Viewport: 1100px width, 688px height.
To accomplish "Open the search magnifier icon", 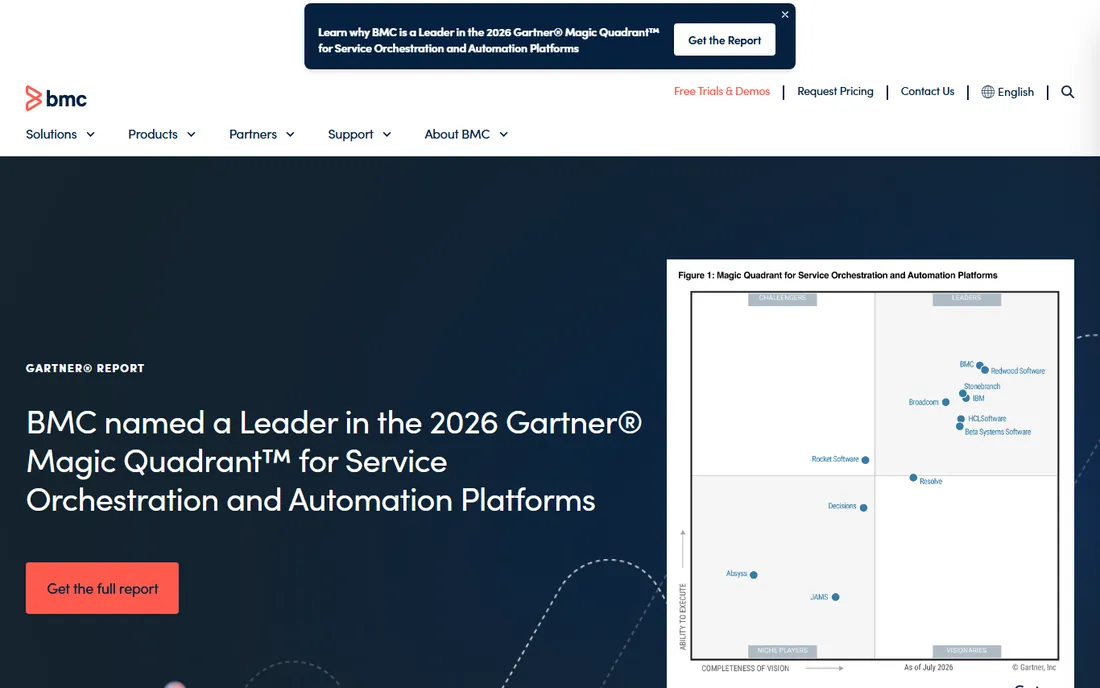I will pos(1067,92).
